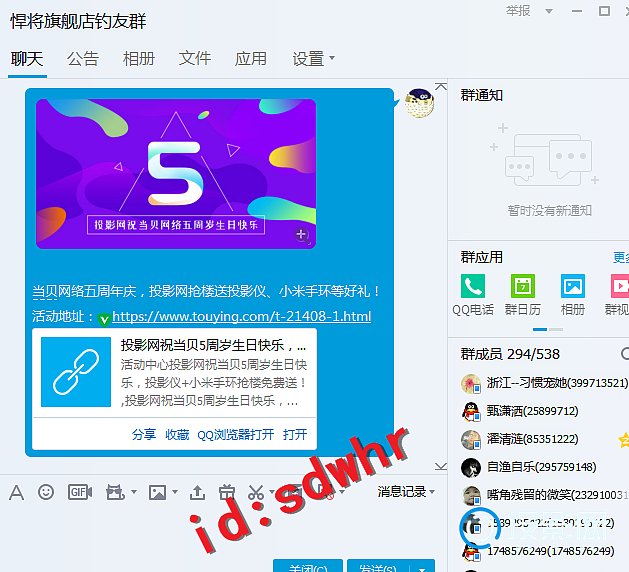Click the group title 悍将旗舰店钓友群
The image size is (629, 572).
click(x=78, y=21)
